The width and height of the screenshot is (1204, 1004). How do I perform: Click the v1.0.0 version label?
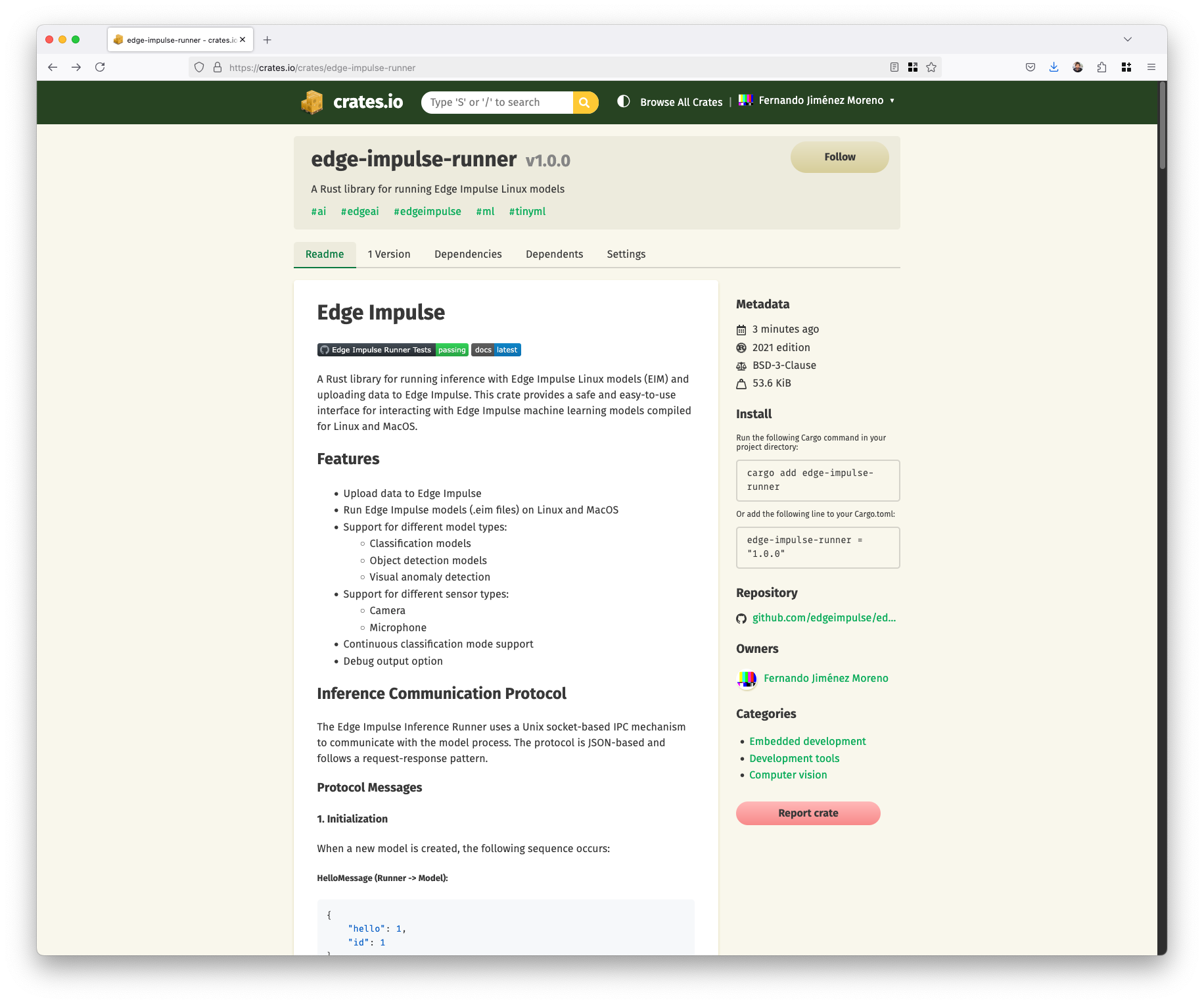[x=548, y=160]
